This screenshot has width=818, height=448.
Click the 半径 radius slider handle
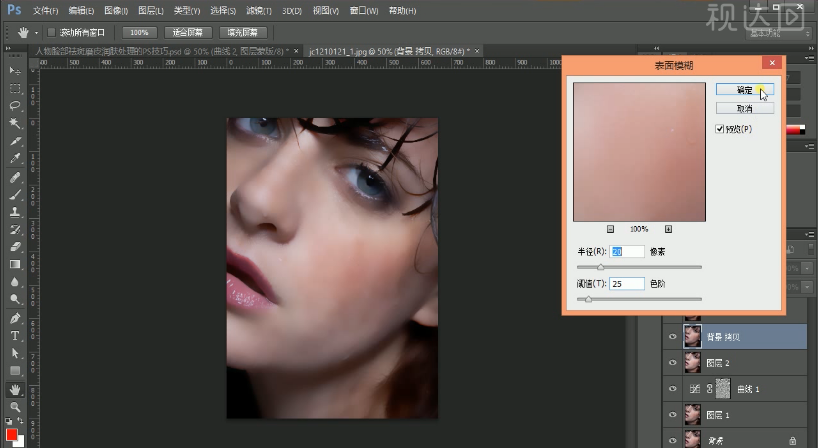click(x=600, y=267)
